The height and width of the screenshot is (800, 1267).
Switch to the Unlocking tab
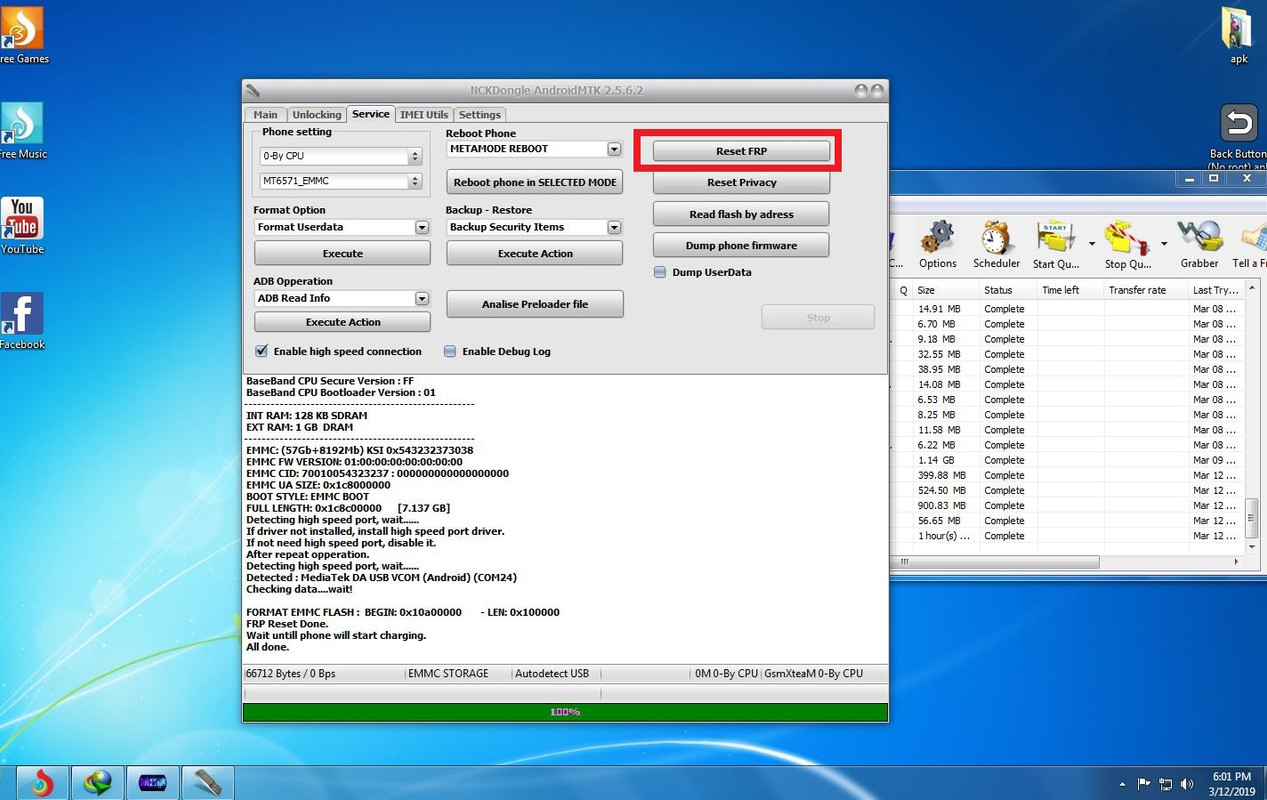(x=316, y=115)
